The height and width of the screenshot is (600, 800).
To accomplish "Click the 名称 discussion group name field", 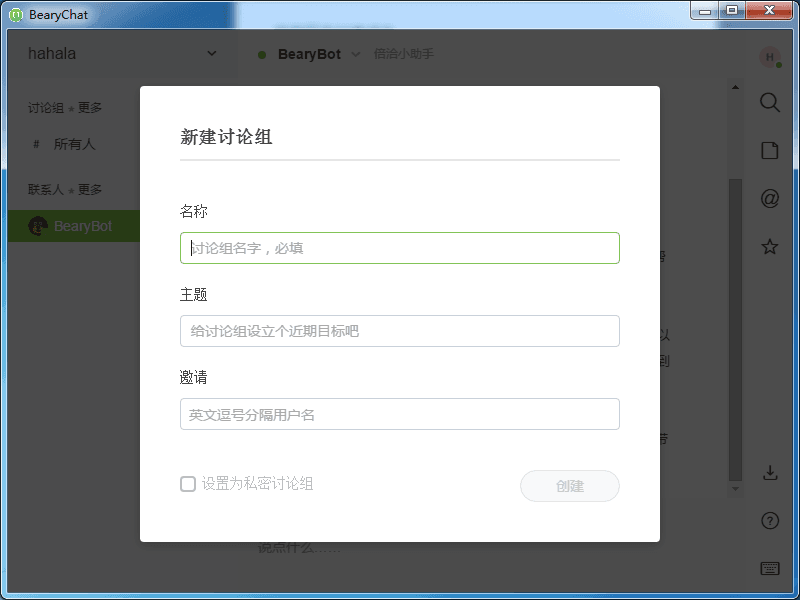I will pyautogui.click(x=399, y=248).
